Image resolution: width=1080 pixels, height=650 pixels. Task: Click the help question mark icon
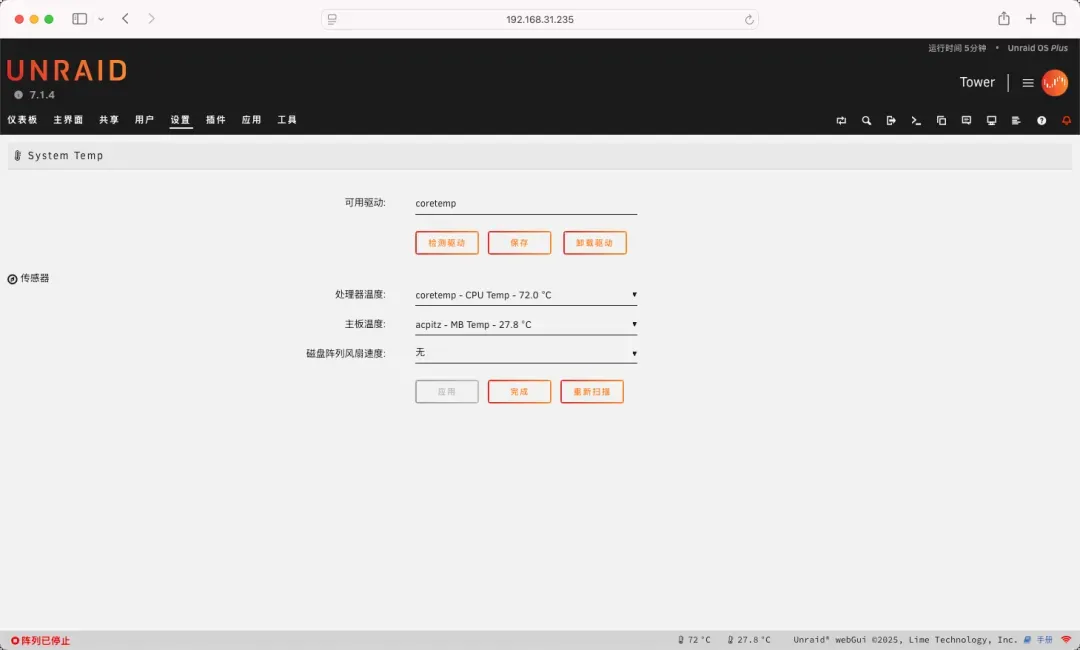(1041, 120)
